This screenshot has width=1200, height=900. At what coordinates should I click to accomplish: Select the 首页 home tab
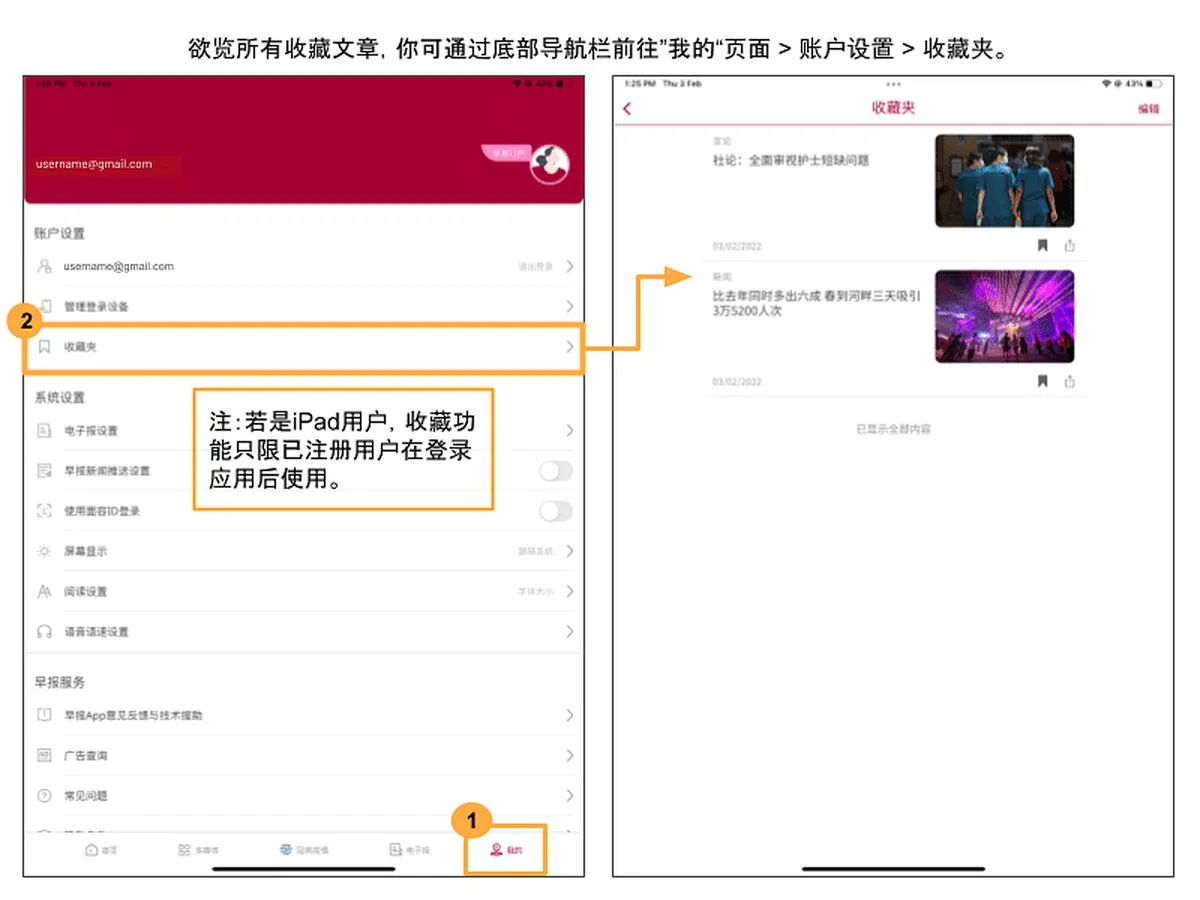[x=102, y=850]
